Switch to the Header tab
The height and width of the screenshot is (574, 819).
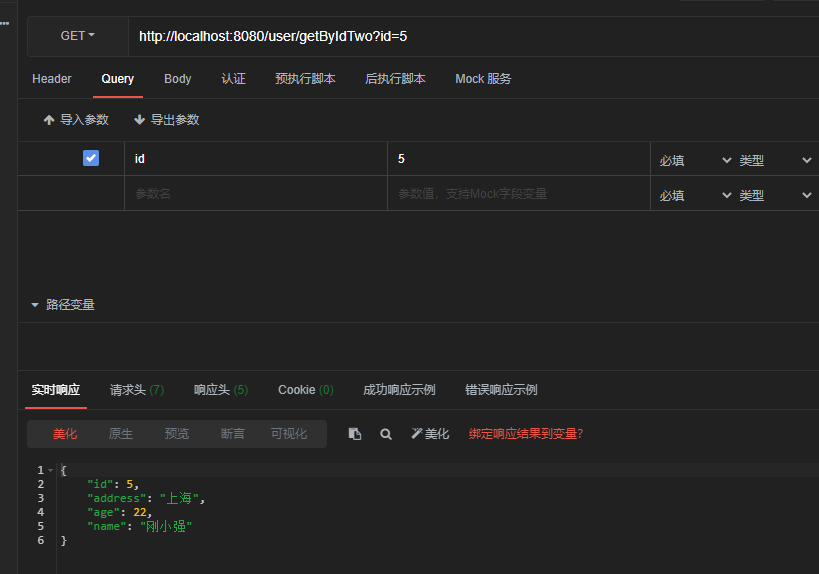pos(52,79)
